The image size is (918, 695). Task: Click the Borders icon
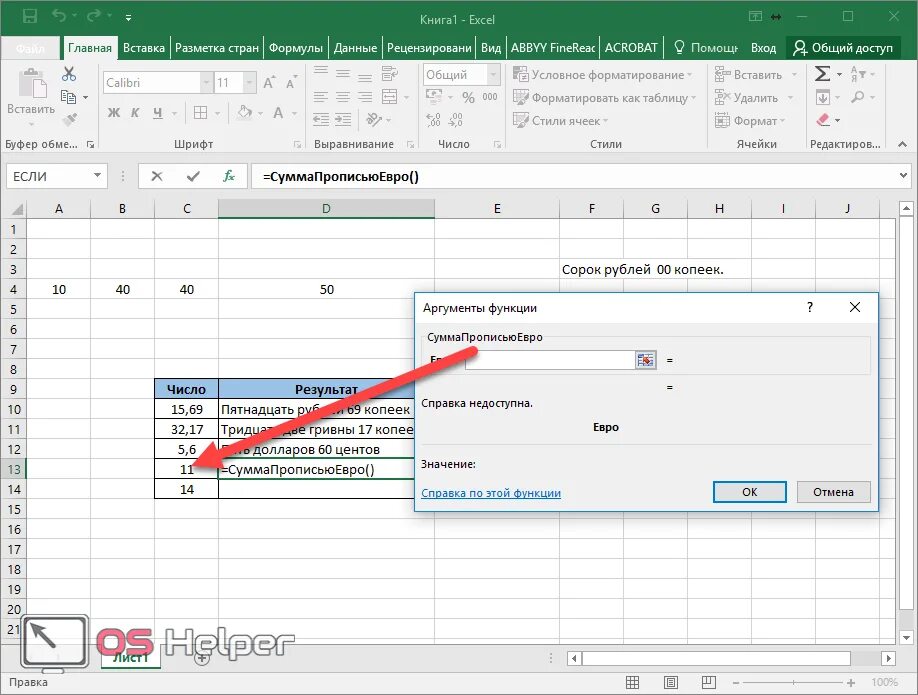[200, 112]
